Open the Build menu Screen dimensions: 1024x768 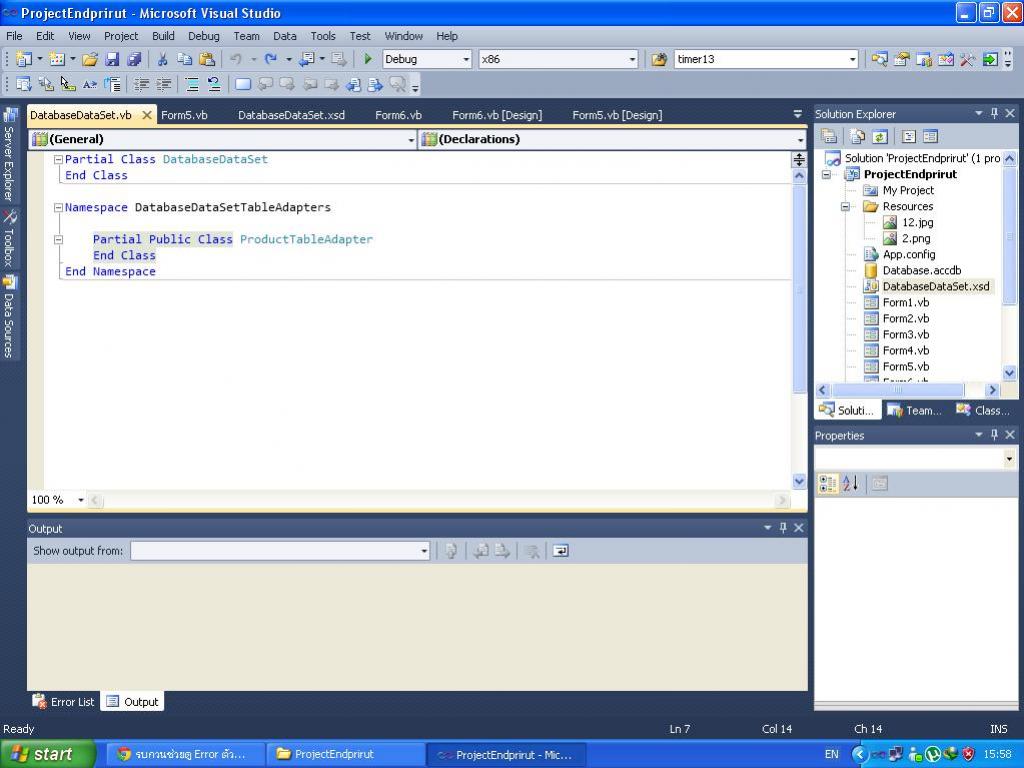pyautogui.click(x=163, y=36)
